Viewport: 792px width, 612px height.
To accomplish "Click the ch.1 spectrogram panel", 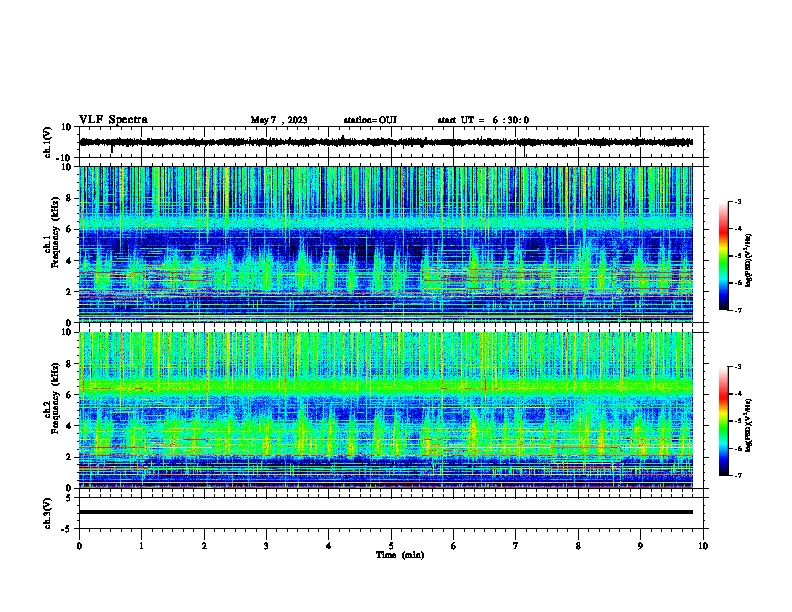I will click(386, 244).
